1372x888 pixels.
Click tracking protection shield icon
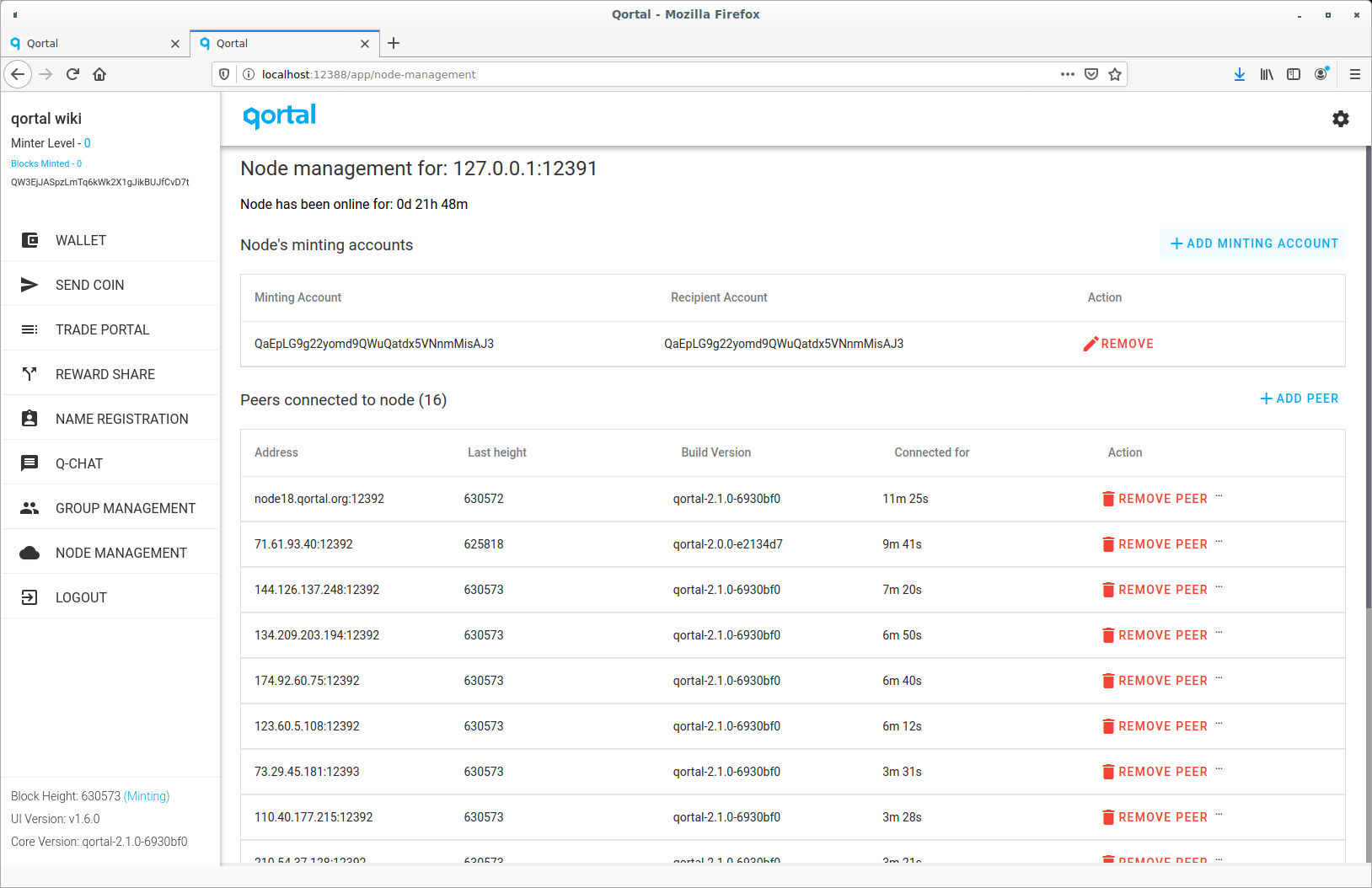(224, 74)
